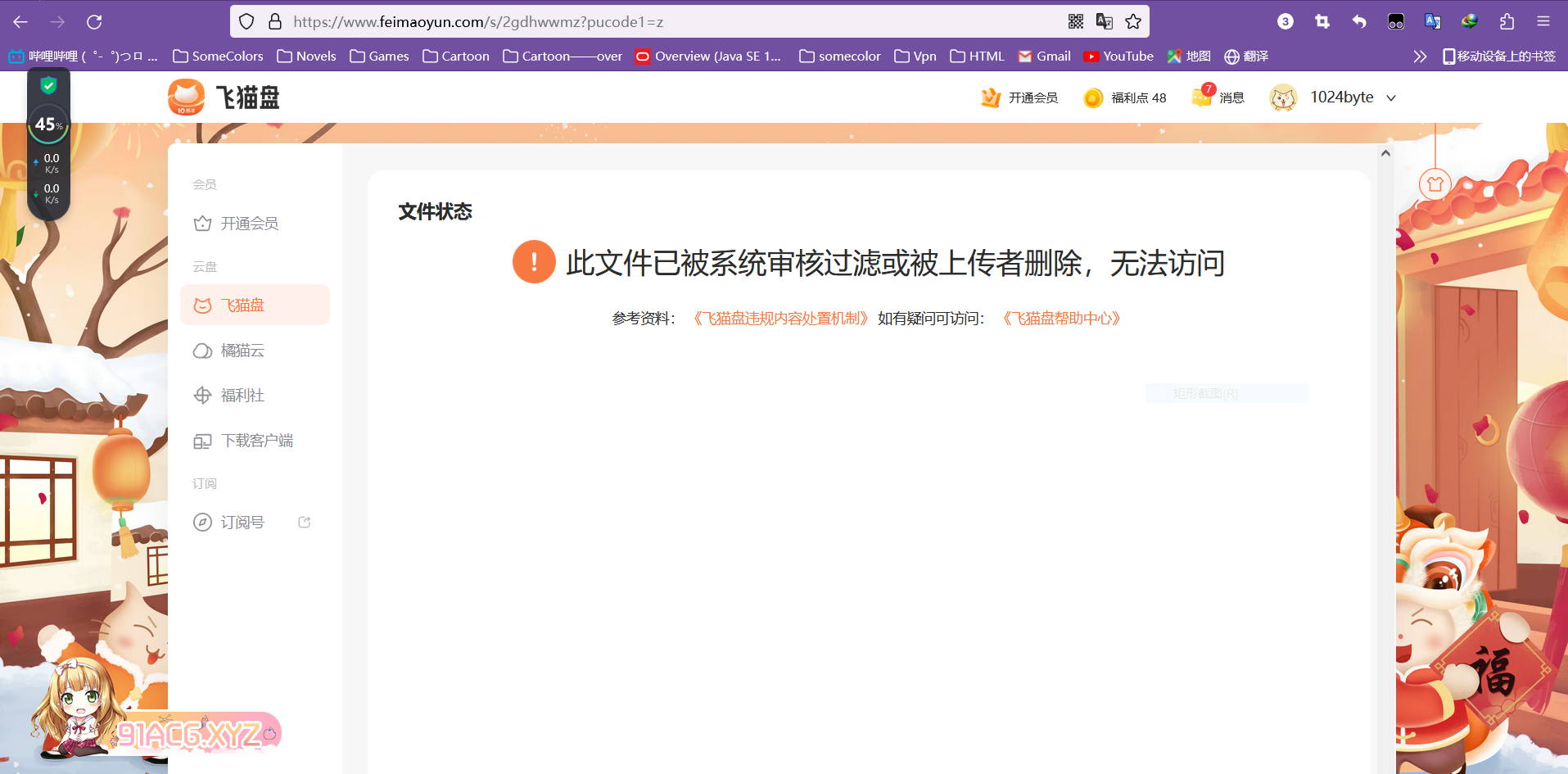Expand the 1024byte account dropdown

pyautogui.click(x=1391, y=97)
